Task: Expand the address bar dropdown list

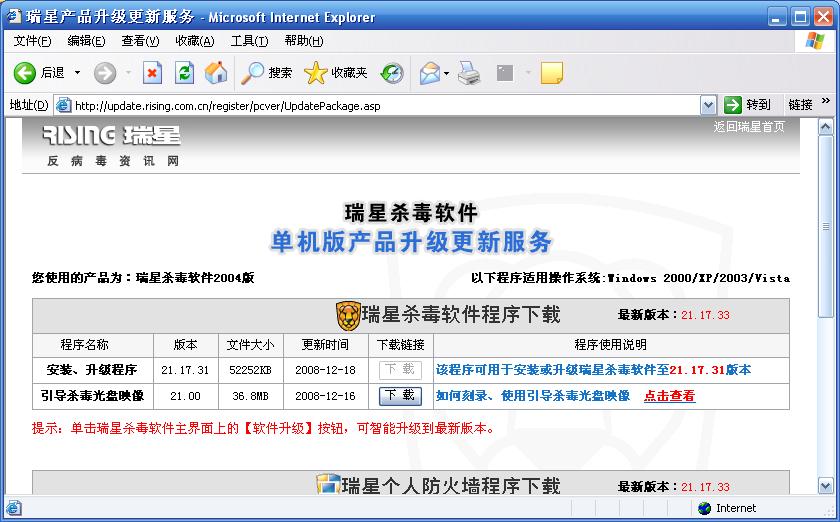Action: coord(708,106)
